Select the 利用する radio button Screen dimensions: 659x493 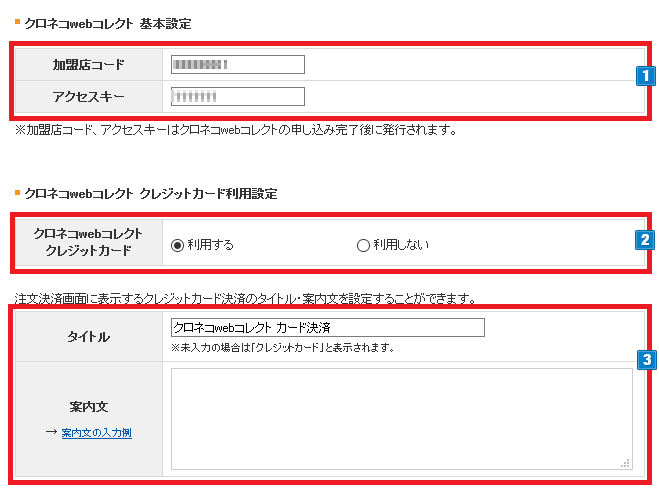177,245
